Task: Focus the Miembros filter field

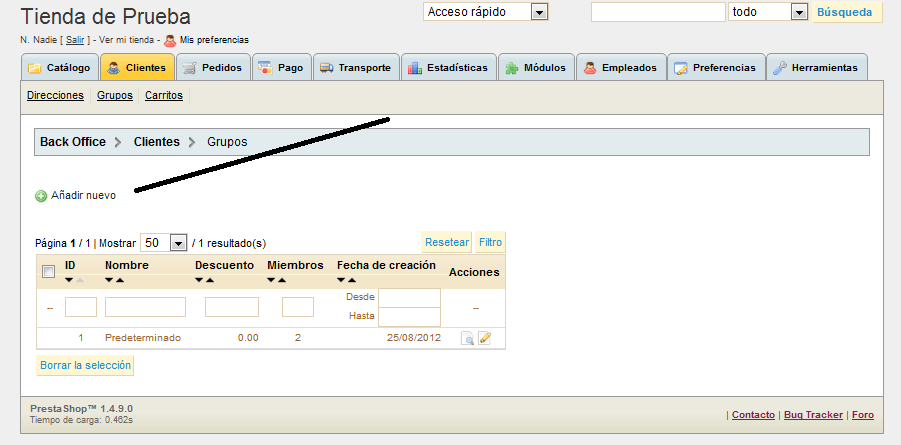Action: pyautogui.click(x=298, y=307)
